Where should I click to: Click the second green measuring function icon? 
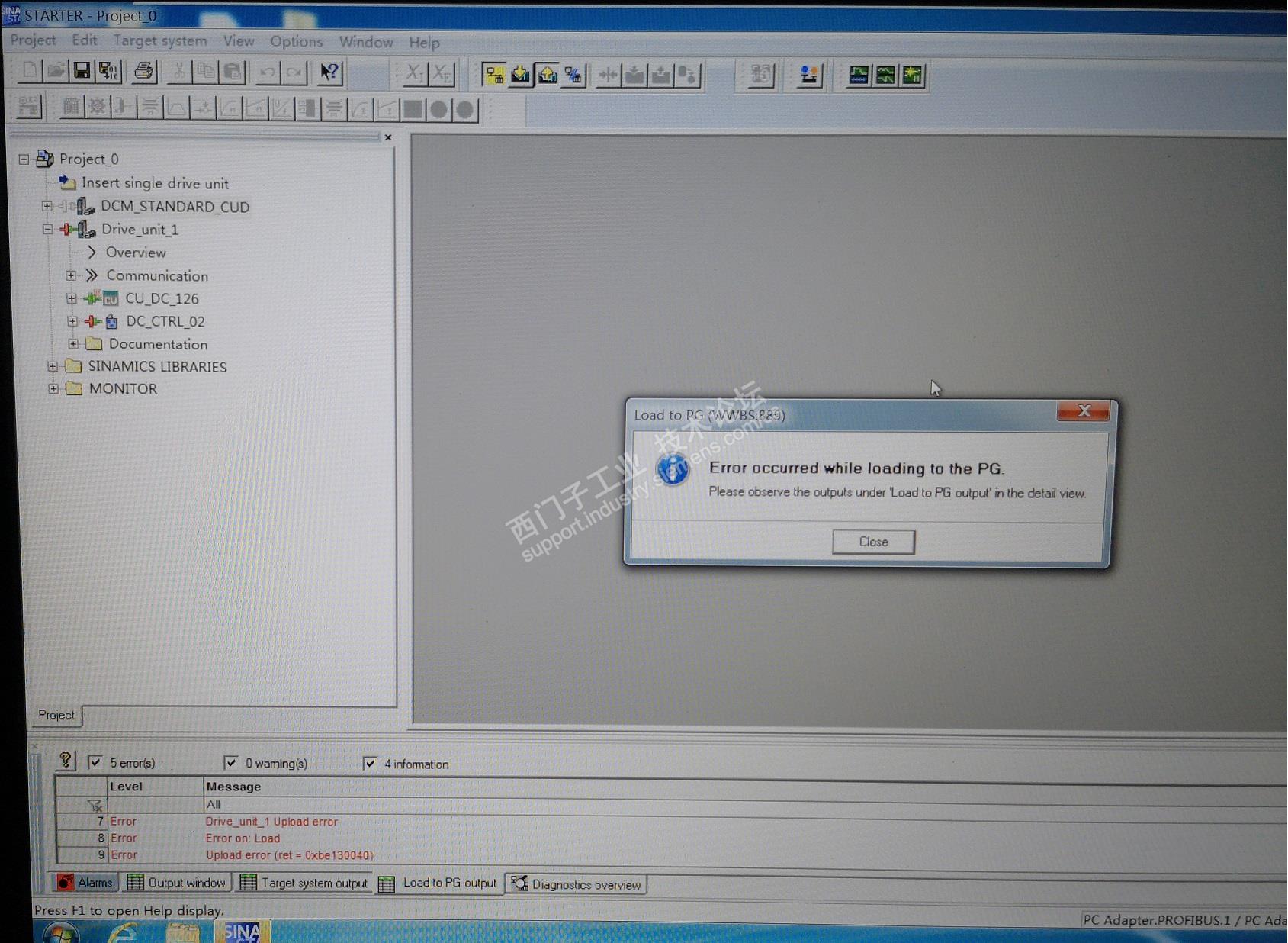(885, 75)
